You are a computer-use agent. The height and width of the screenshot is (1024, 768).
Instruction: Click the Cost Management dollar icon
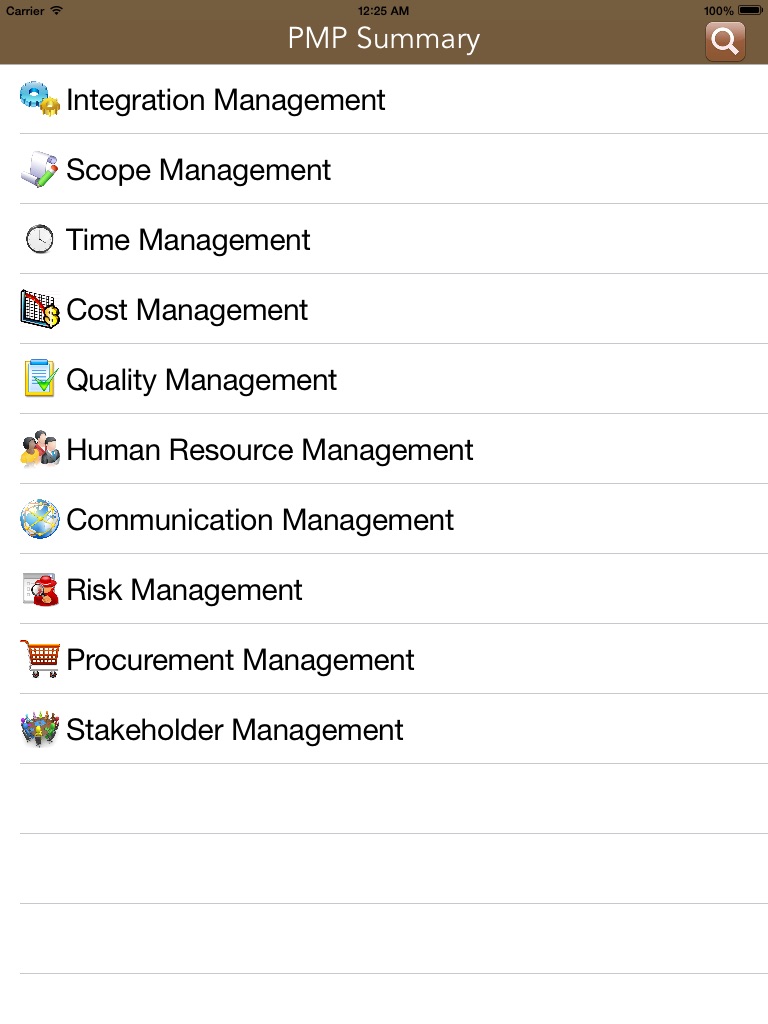coord(40,310)
